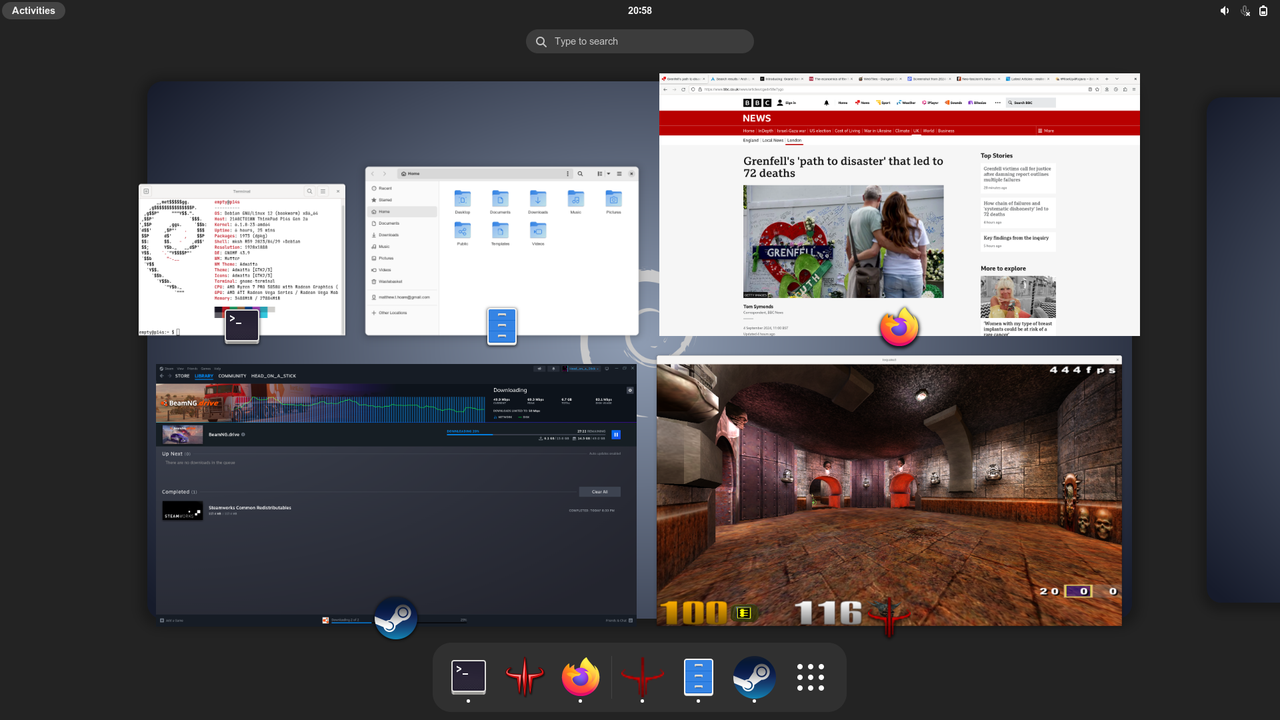Show the applications grid
The width and height of the screenshot is (1280, 720).
pos(810,677)
